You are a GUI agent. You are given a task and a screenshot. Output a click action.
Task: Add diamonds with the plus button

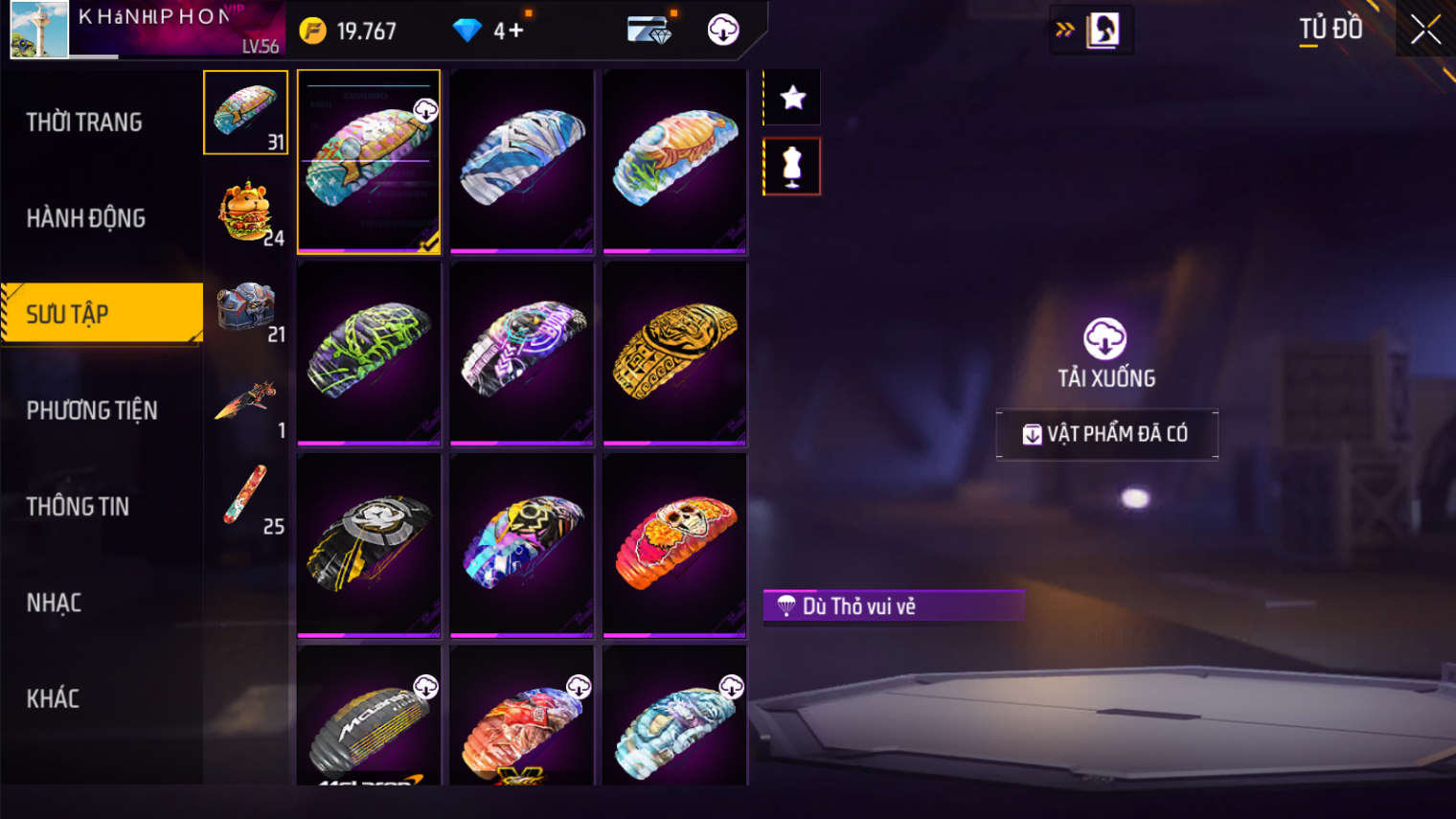[515, 31]
